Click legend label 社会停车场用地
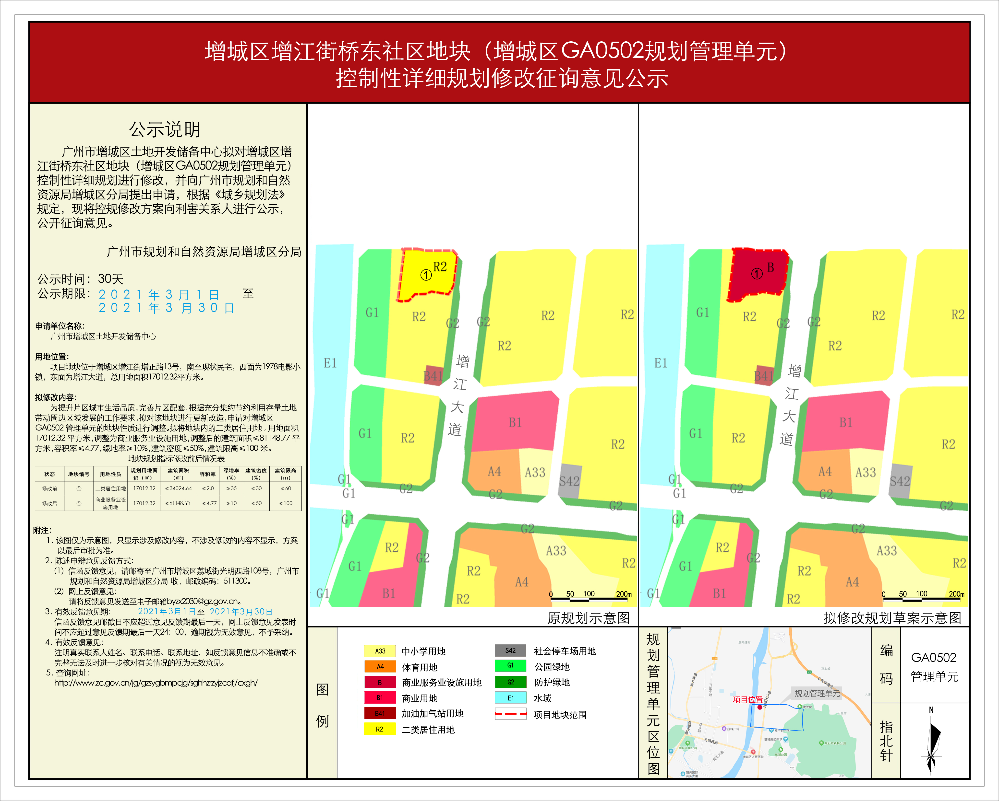The height and width of the screenshot is (801, 999). tap(564, 651)
